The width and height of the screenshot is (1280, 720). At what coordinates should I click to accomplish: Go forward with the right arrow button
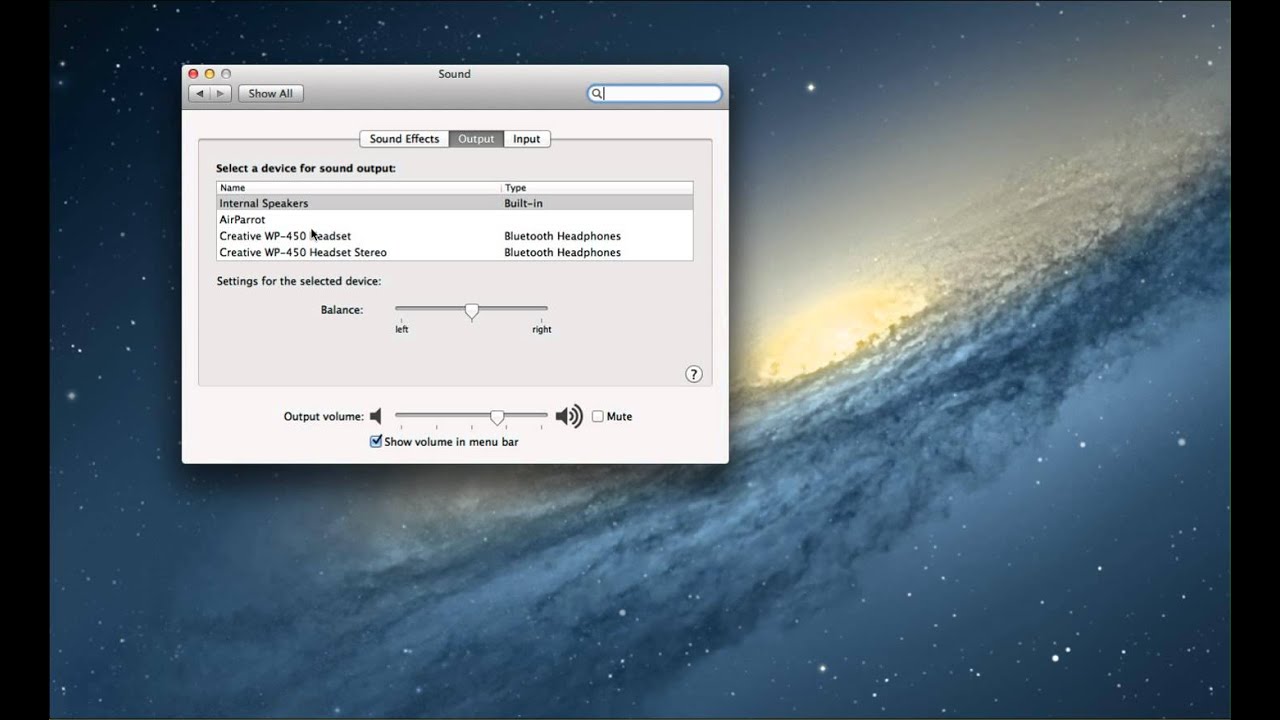221,93
